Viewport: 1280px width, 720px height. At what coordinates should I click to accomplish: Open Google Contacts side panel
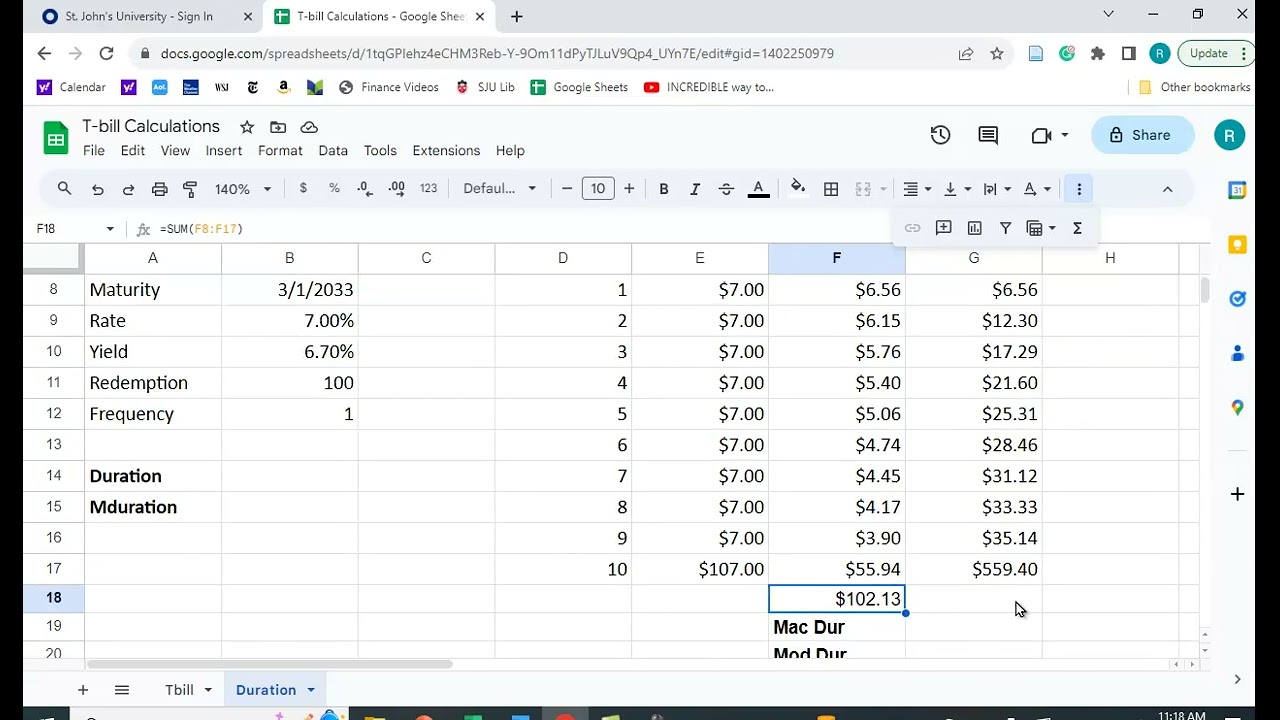(x=1237, y=353)
